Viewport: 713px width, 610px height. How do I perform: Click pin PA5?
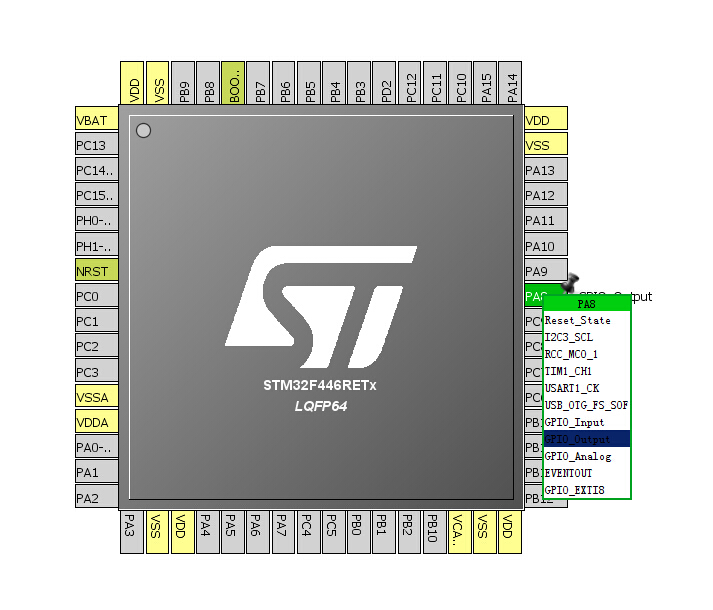tap(233, 532)
